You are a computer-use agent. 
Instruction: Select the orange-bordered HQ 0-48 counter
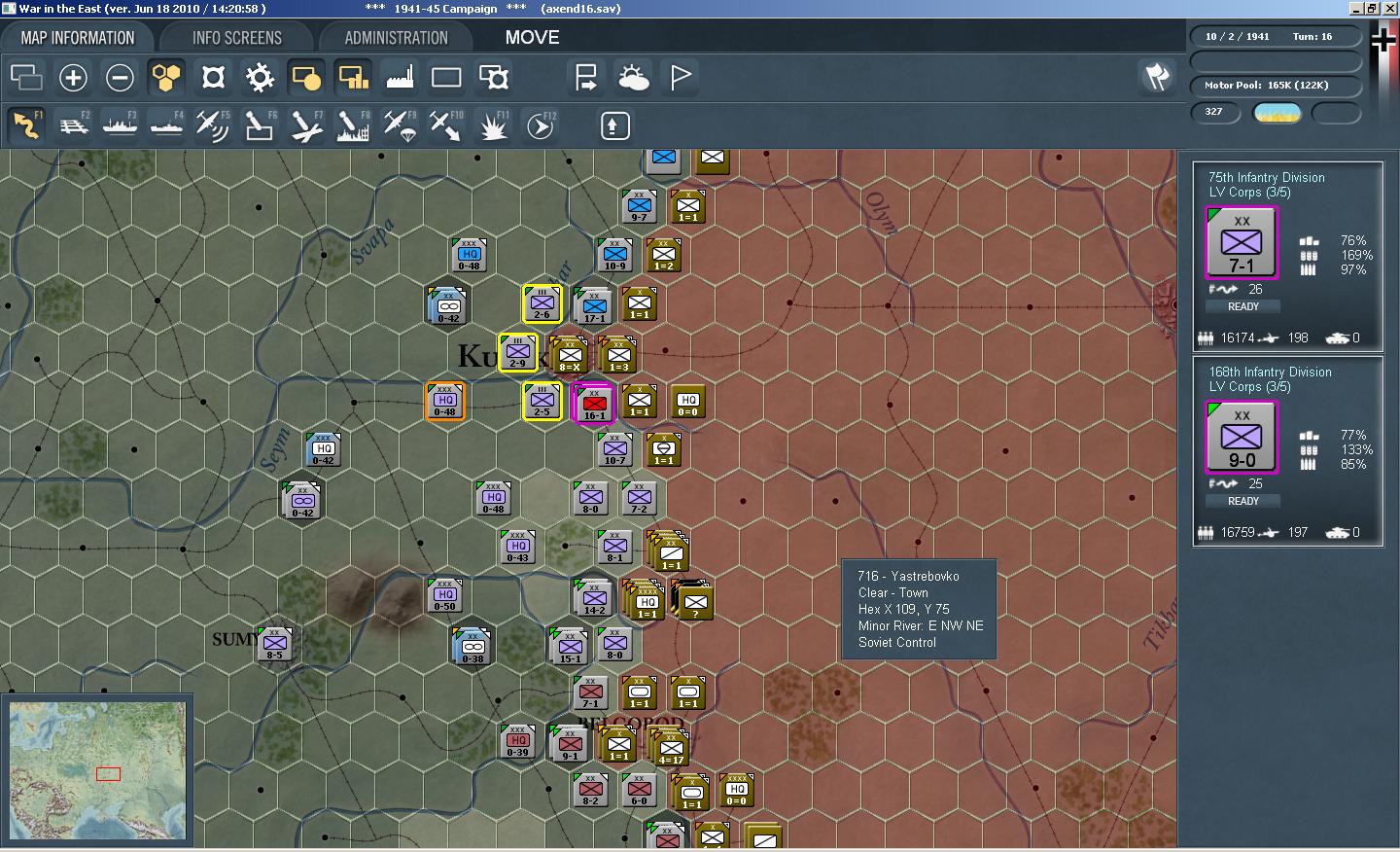click(444, 402)
